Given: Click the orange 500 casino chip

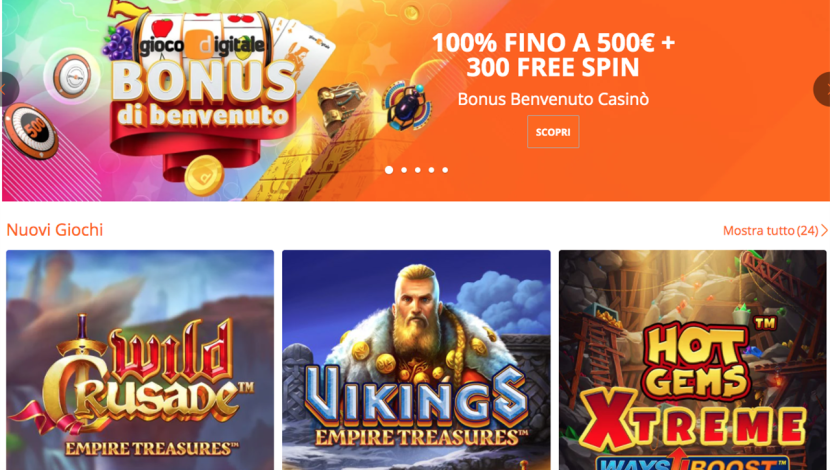Looking at the screenshot, I should (31, 131).
